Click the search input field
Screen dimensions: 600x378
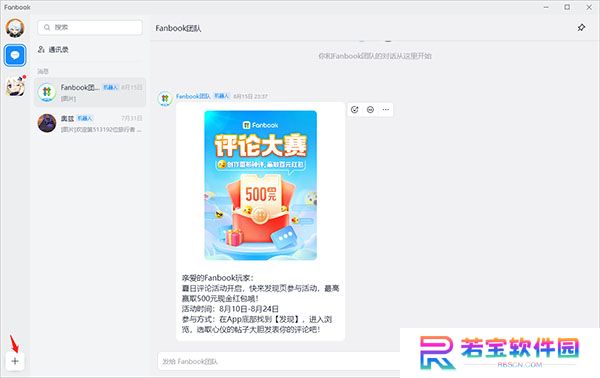pos(90,28)
